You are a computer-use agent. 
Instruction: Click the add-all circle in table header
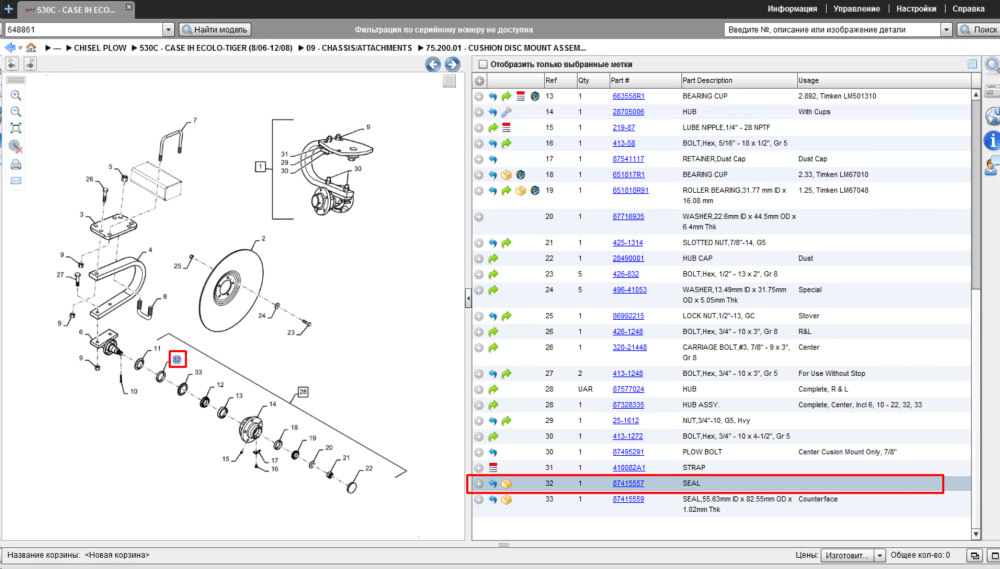pyautogui.click(x=479, y=81)
